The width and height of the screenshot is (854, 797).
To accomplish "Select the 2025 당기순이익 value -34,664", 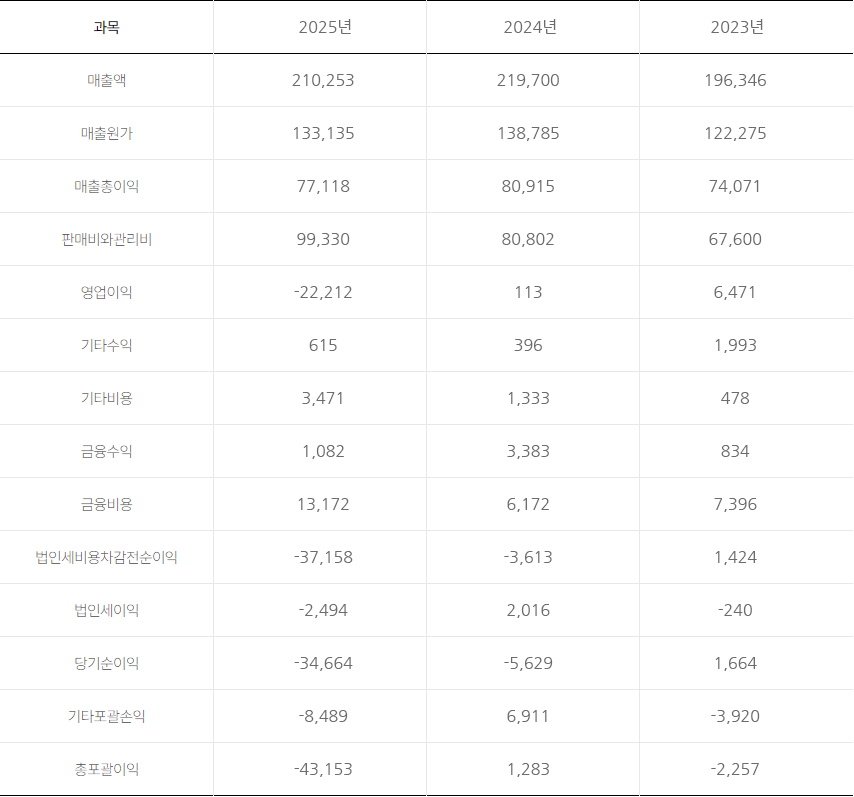I will (323, 664).
